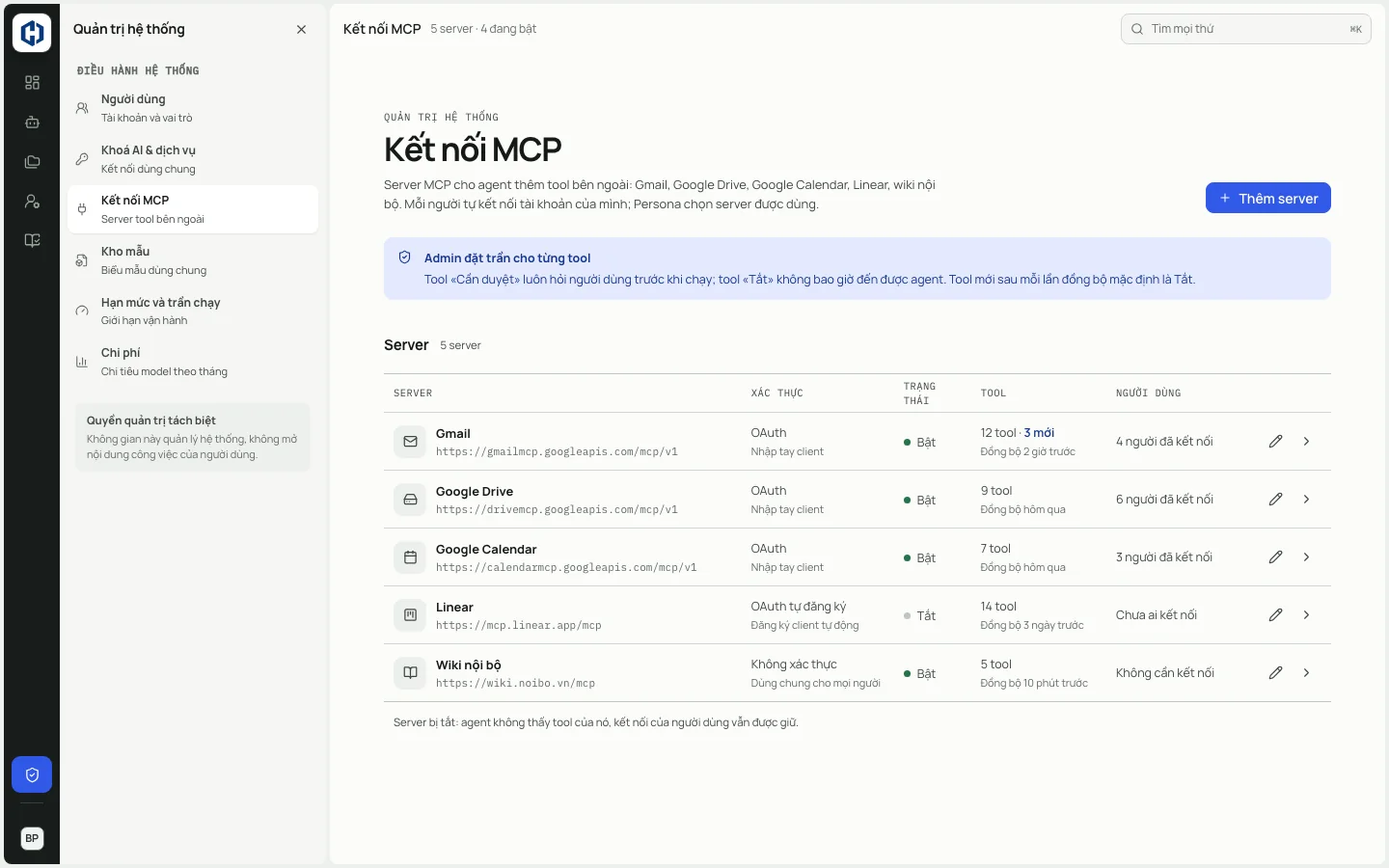Edit the Linear server via pencil icon
This screenshot has height=868, width=1389.
(1275, 615)
